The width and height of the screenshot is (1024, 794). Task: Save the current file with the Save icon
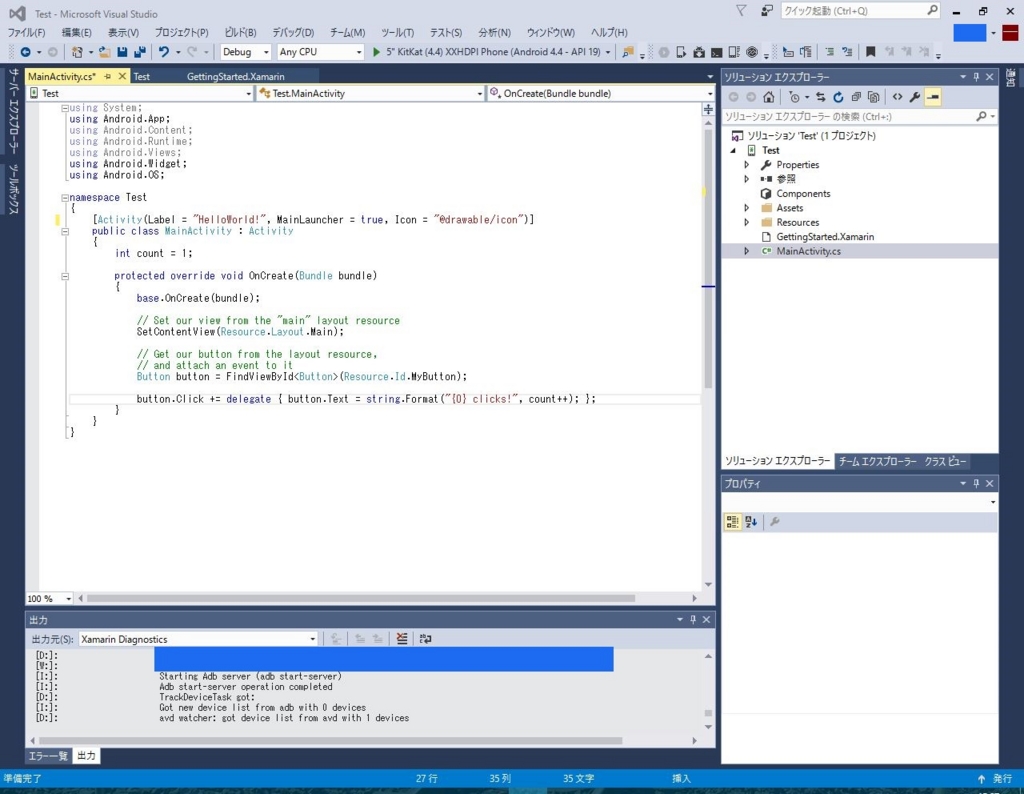(122, 52)
